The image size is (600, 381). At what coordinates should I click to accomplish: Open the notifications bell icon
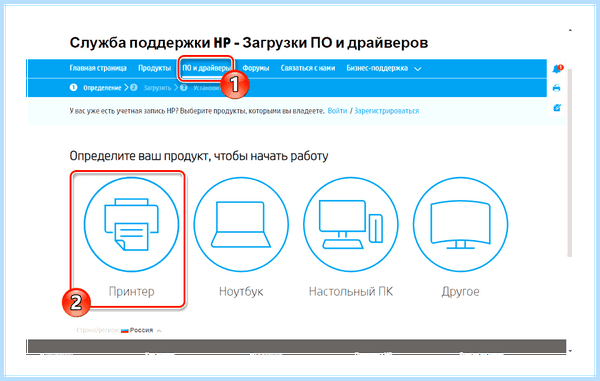(557, 69)
